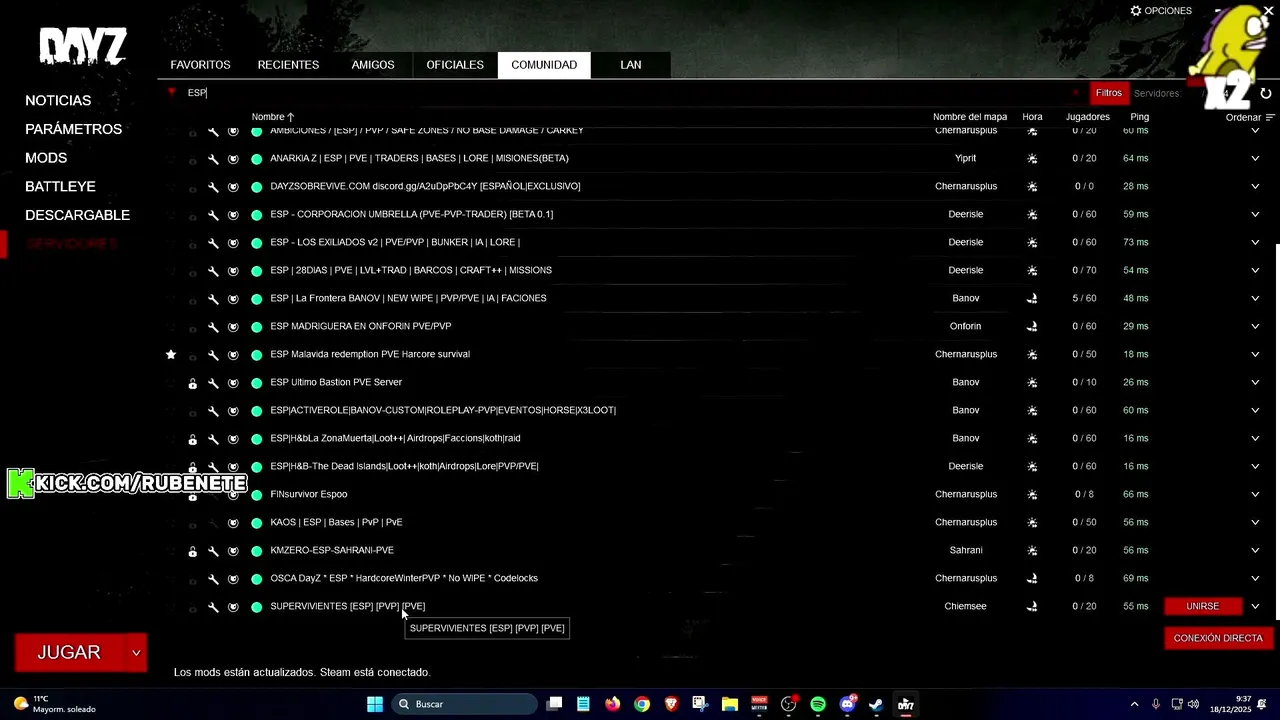Toggle favorite star for ESP Ultimo Bastion
This screenshot has height=720, width=1280.
coord(171,382)
